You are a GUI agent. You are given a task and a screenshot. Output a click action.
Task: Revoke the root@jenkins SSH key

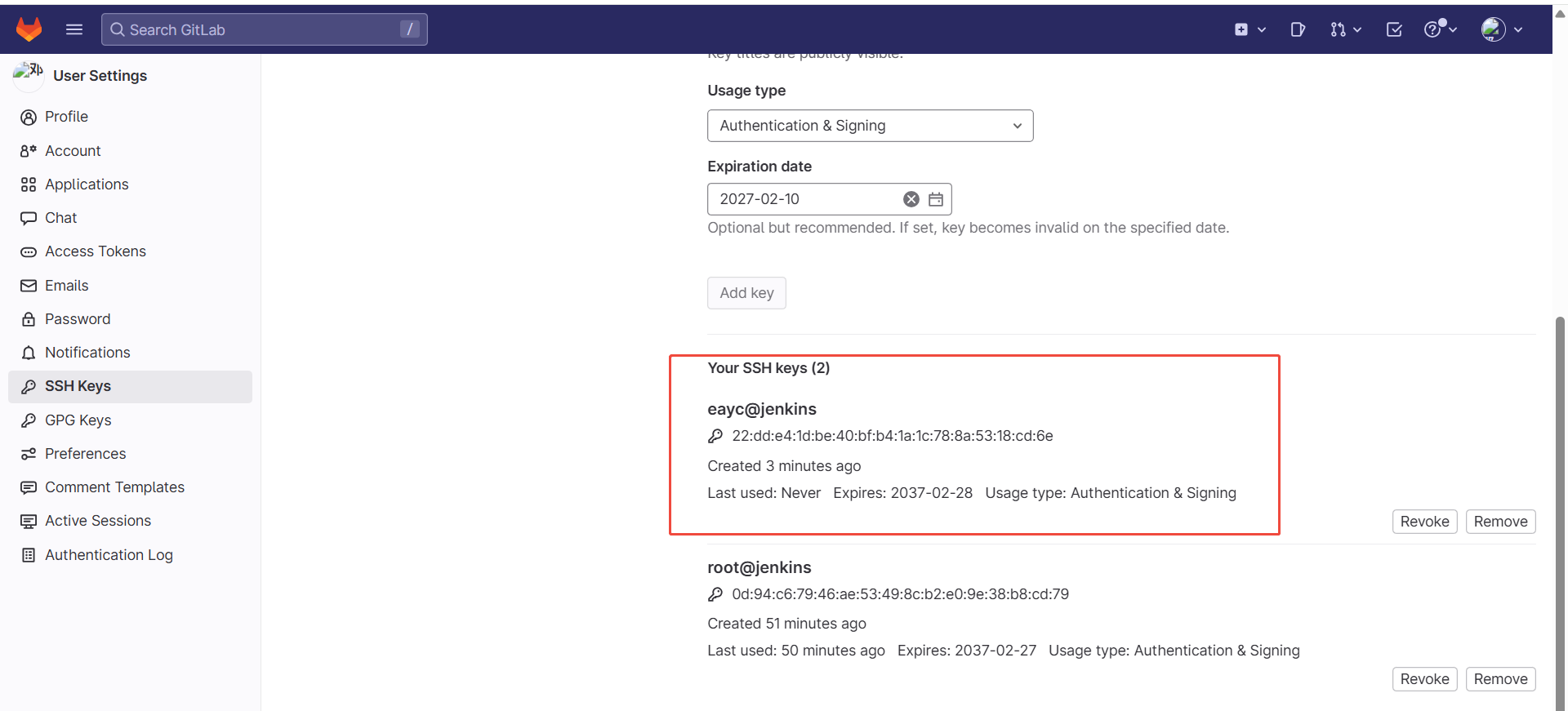point(1424,679)
